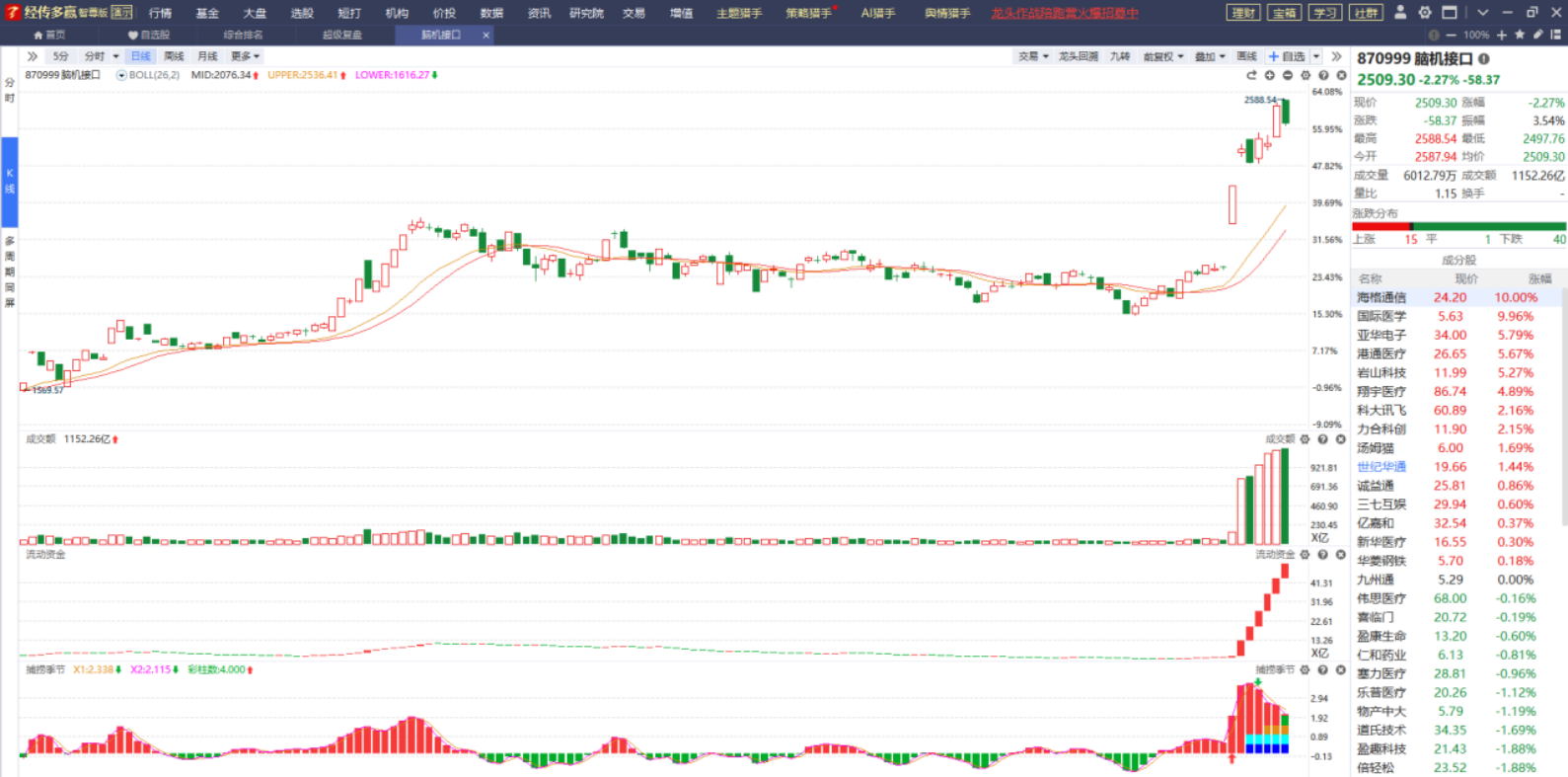Expand the 前复权 dropdown
The image size is (1568, 777).
coord(1163,56)
